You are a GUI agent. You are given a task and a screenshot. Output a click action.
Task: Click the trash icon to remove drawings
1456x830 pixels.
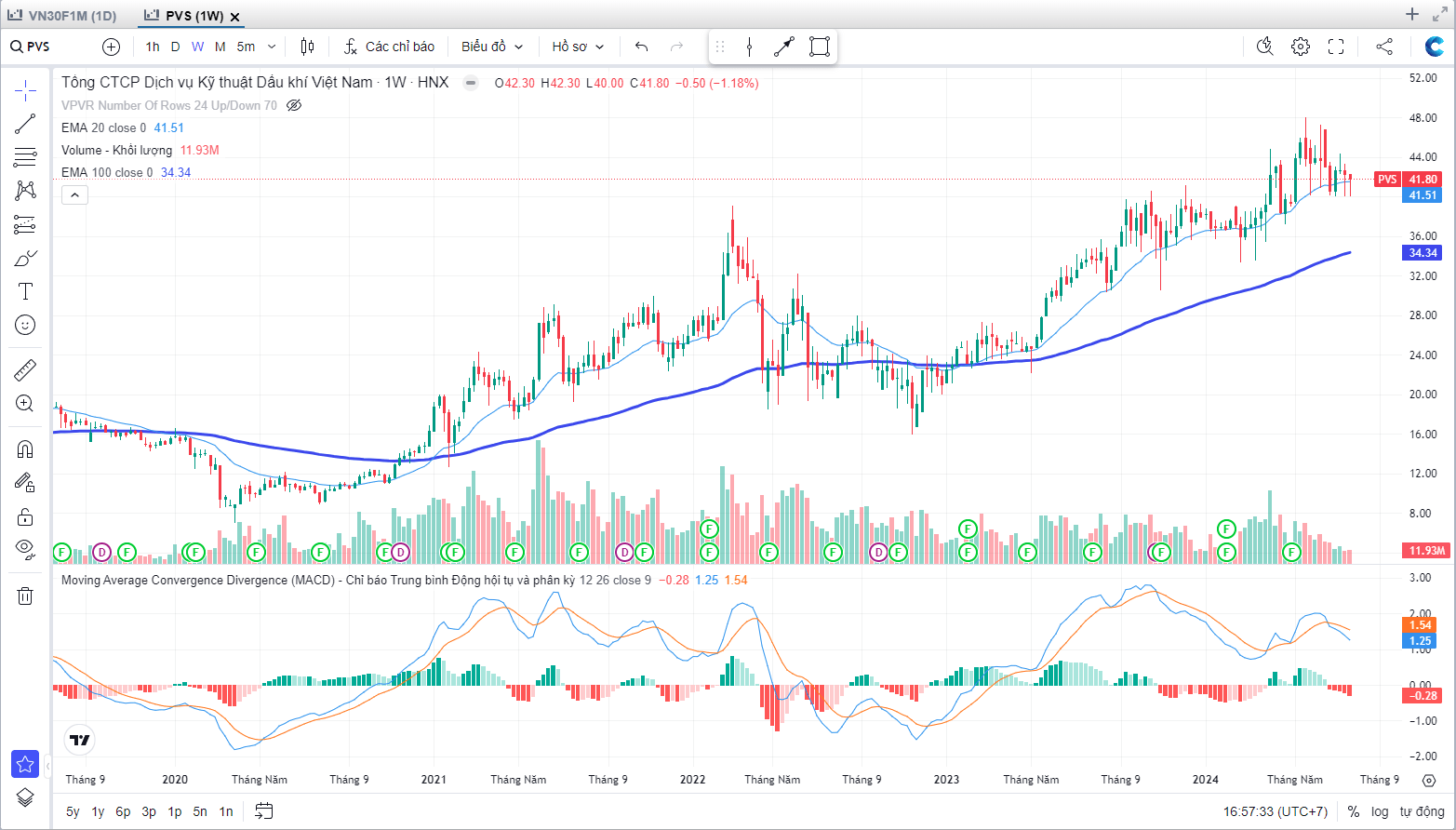[25, 596]
